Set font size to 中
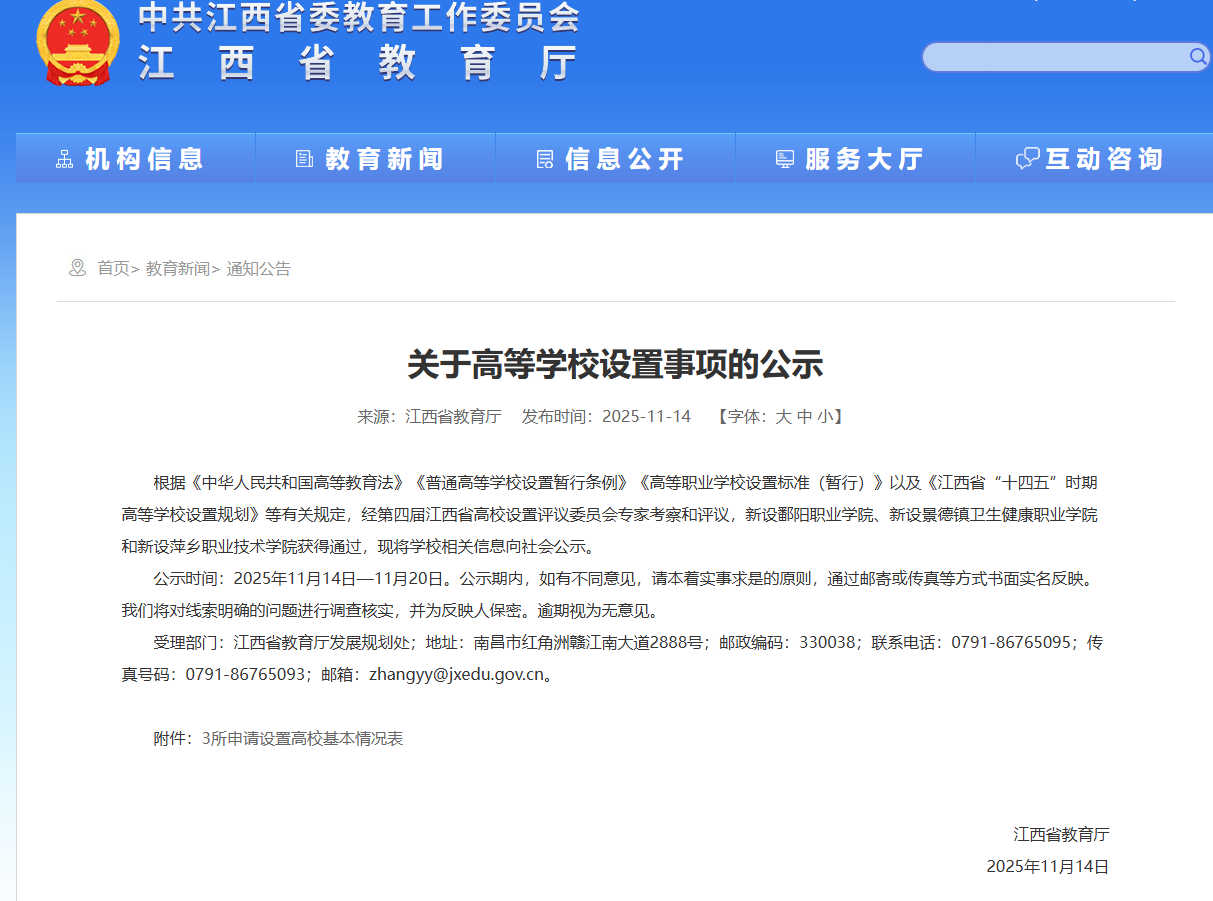Image resolution: width=1213 pixels, height=901 pixels. click(804, 416)
